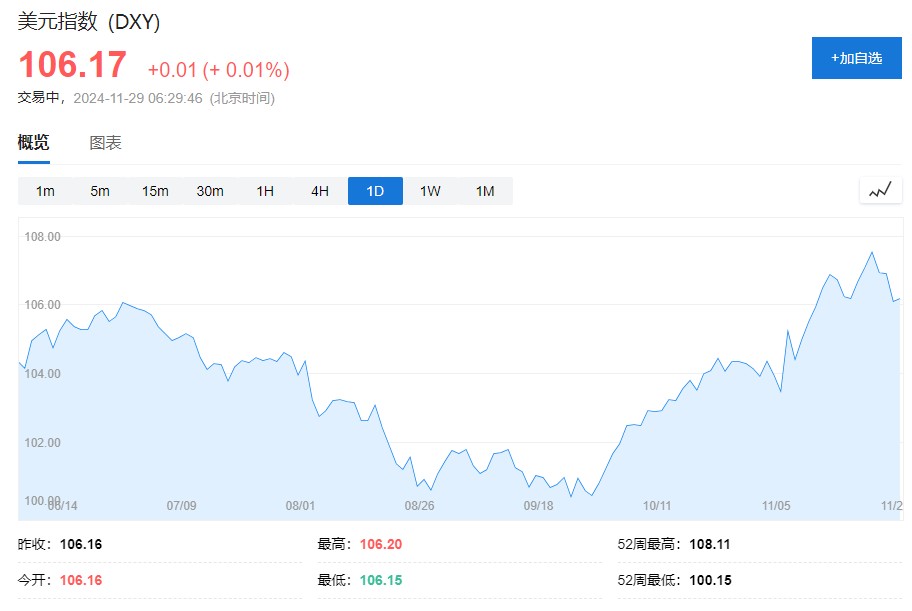The height and width of the screenshot is (611, 912).
Task: Select the 1M monthly timeframe
Action: (x=485, y=191)
